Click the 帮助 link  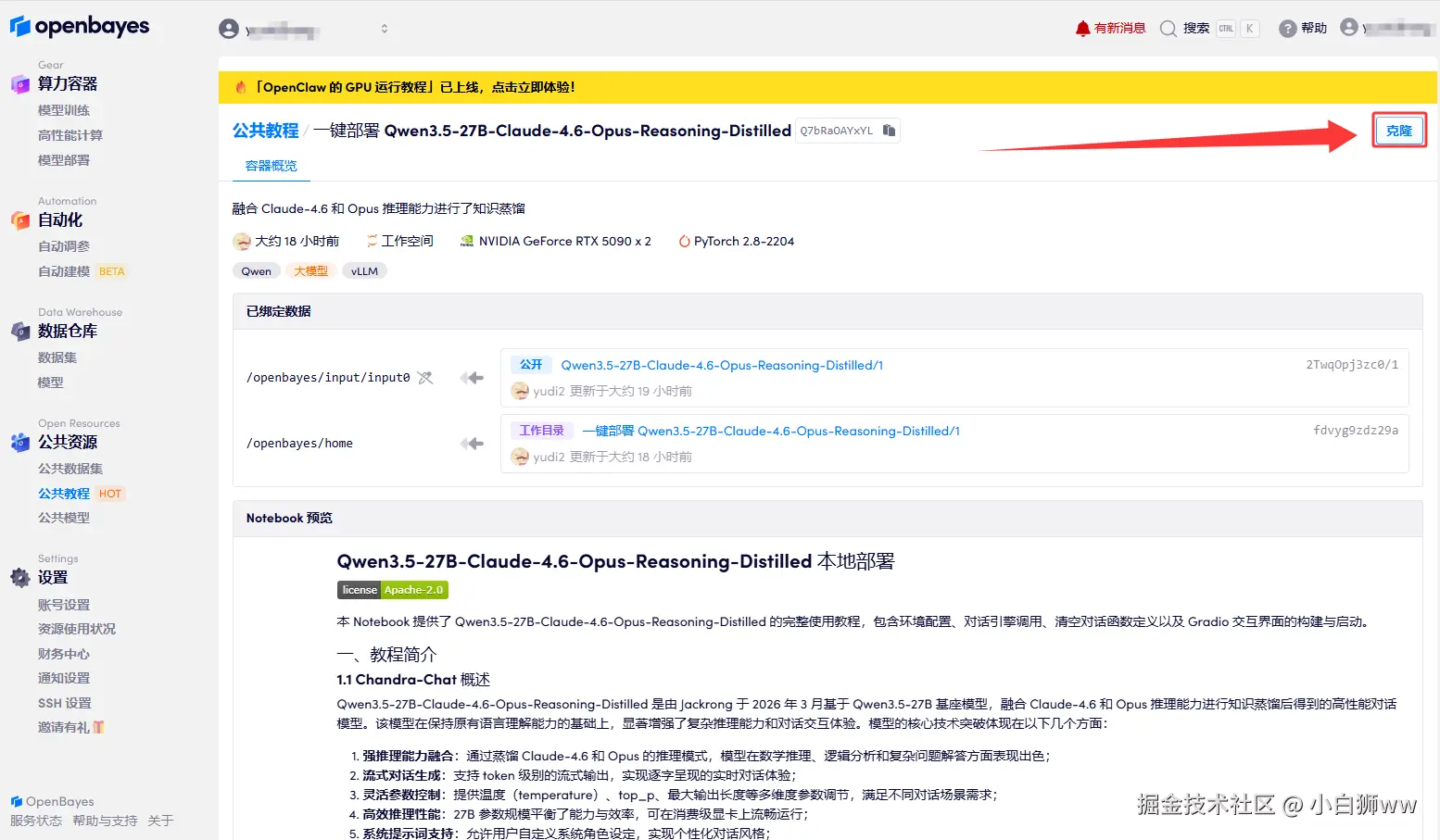click(1314, 29)
